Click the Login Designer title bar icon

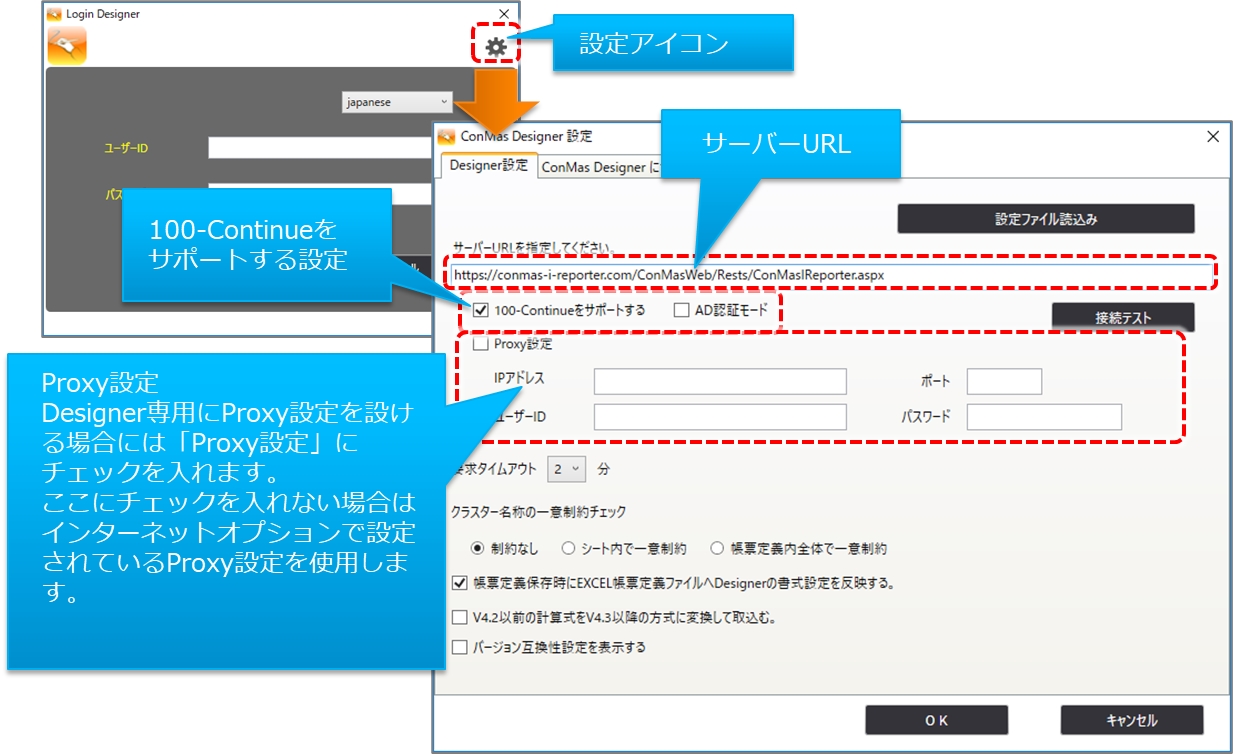(55, 14)
